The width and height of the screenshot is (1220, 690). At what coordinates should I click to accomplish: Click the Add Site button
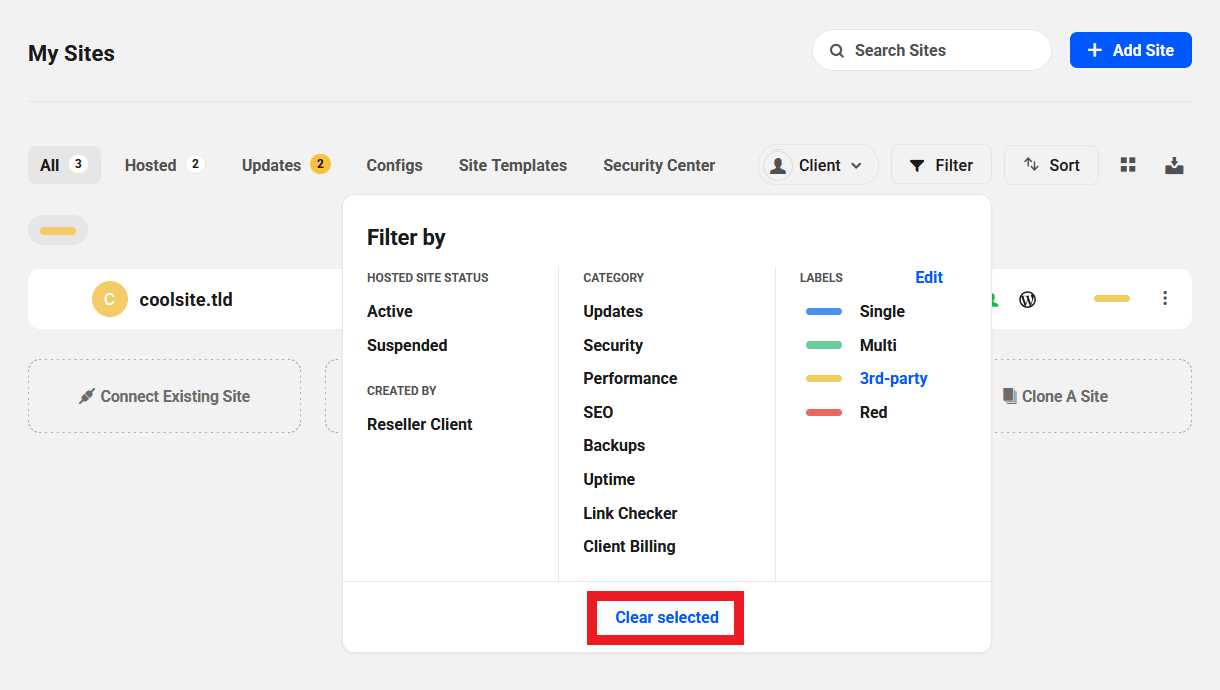coord(1130,50)
